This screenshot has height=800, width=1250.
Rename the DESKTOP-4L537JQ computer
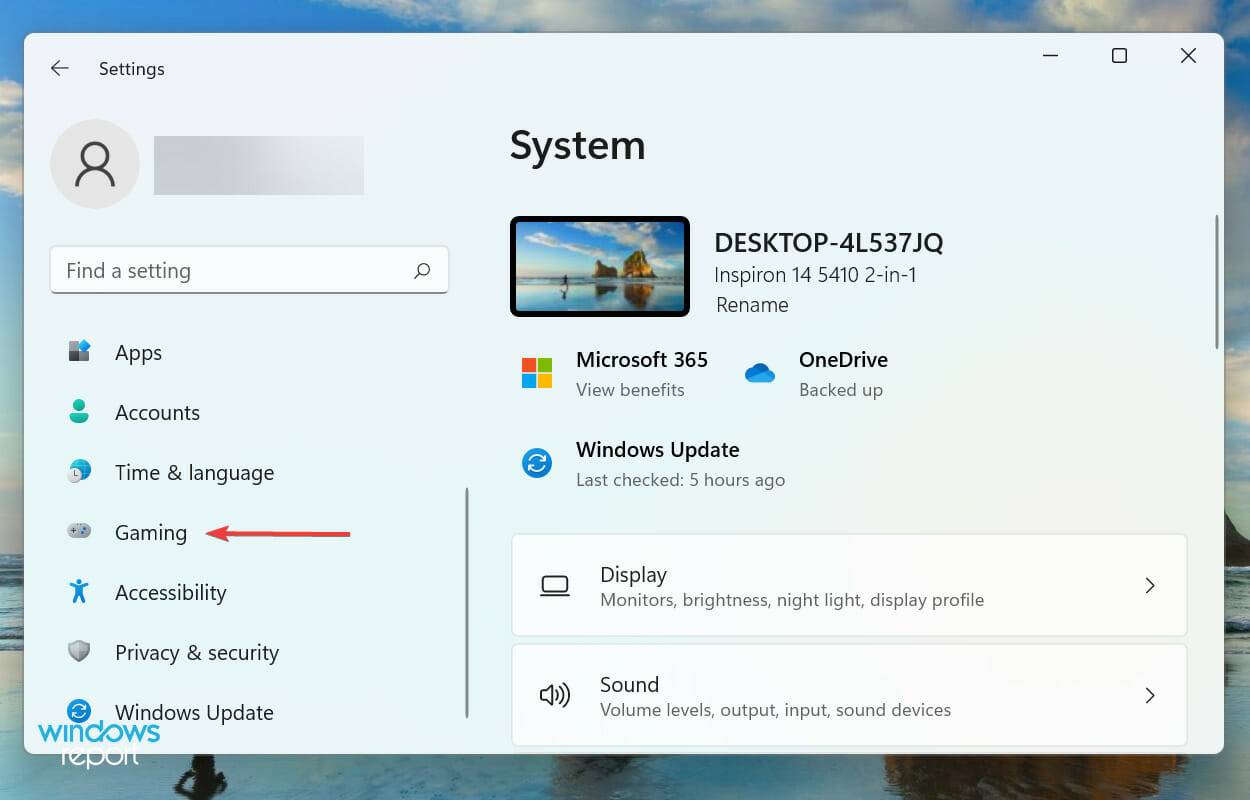(751, 305)
